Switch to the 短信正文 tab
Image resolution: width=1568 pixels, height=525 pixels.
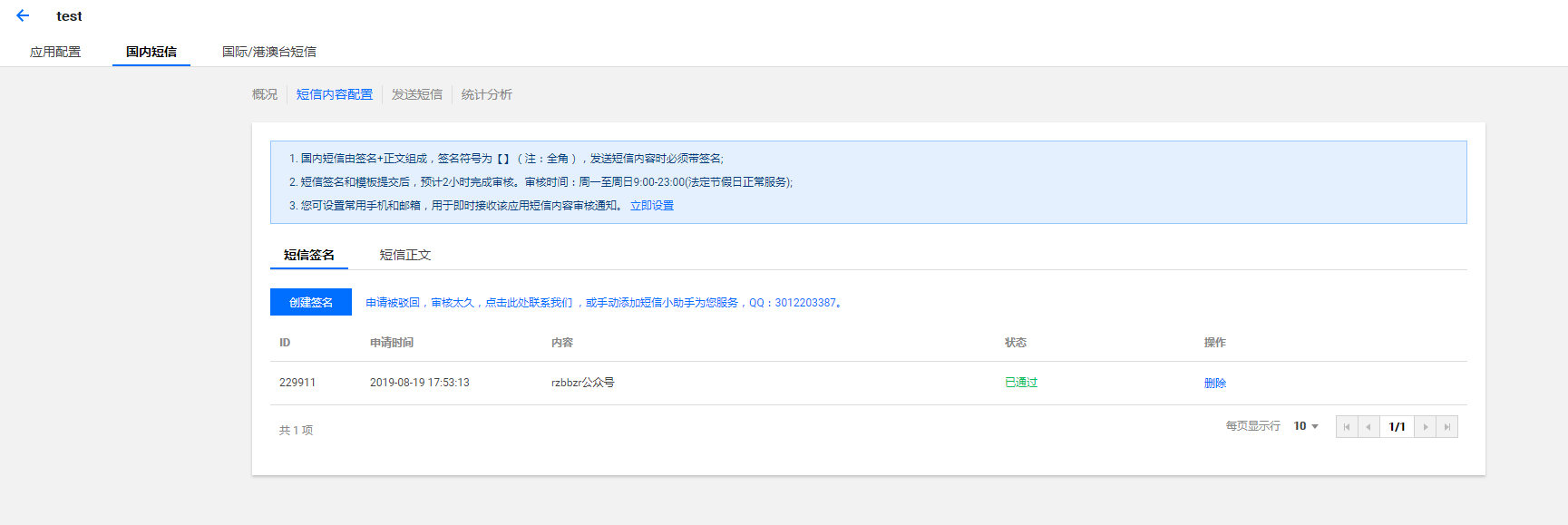tap(405, 255)
